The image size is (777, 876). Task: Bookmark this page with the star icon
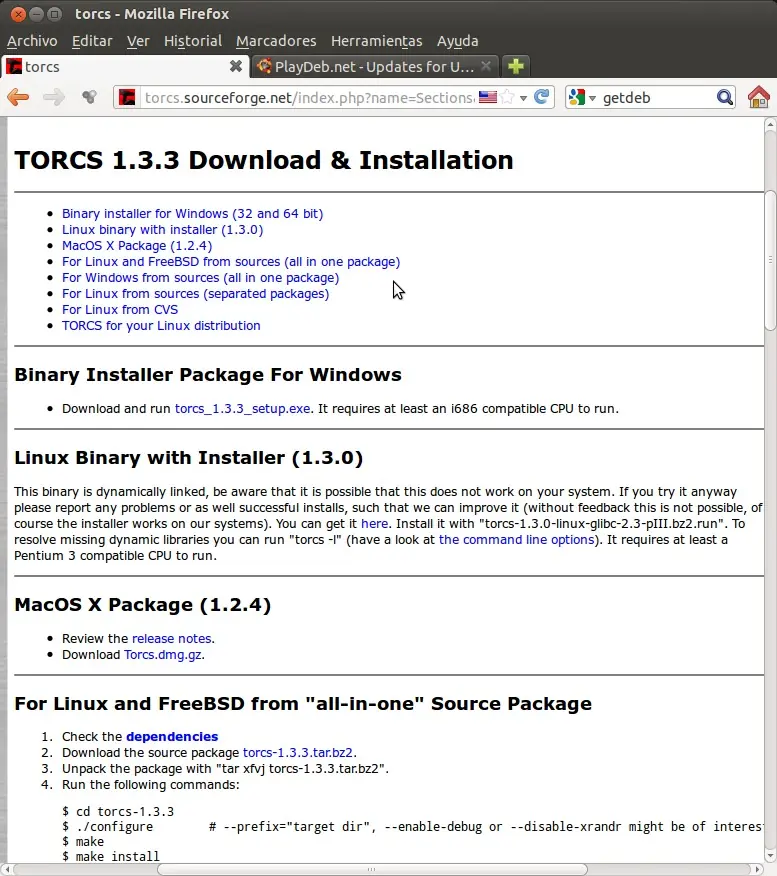tap(507, 97)
